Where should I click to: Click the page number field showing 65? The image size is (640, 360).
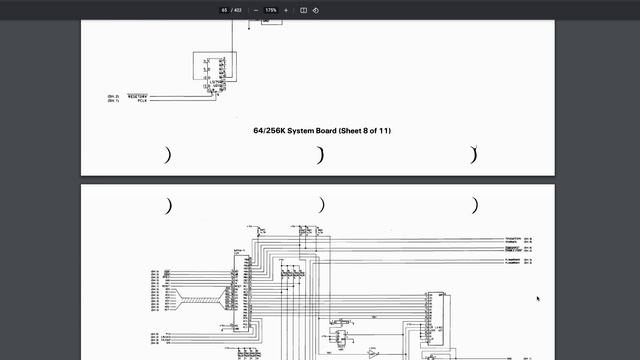[x=224, y=10]
